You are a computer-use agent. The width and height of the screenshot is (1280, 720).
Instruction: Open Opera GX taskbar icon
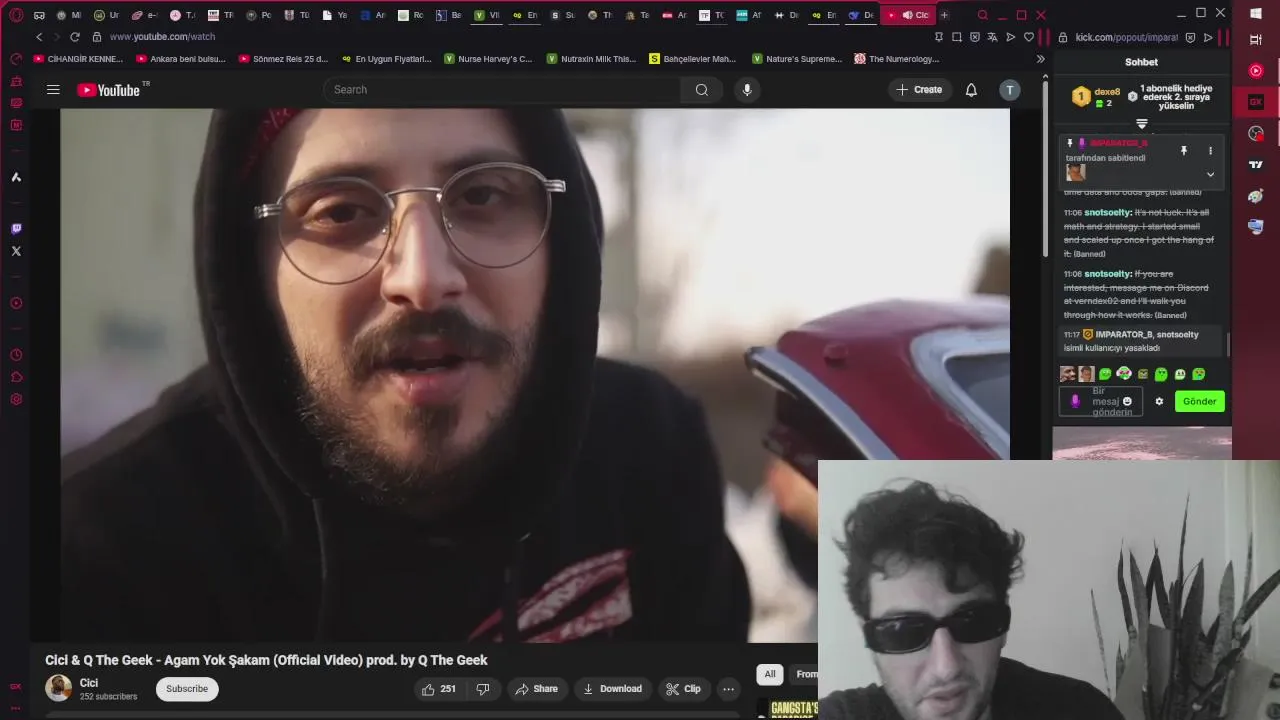[x=1256, y=102]
